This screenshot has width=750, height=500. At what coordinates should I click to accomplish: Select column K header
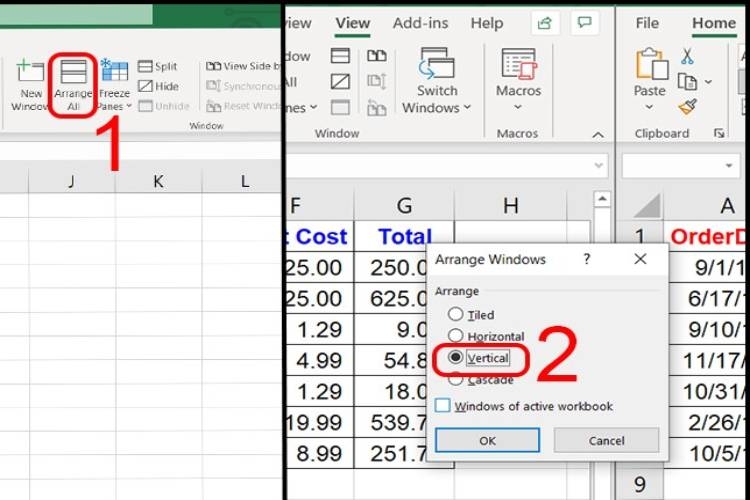[158, 181]
